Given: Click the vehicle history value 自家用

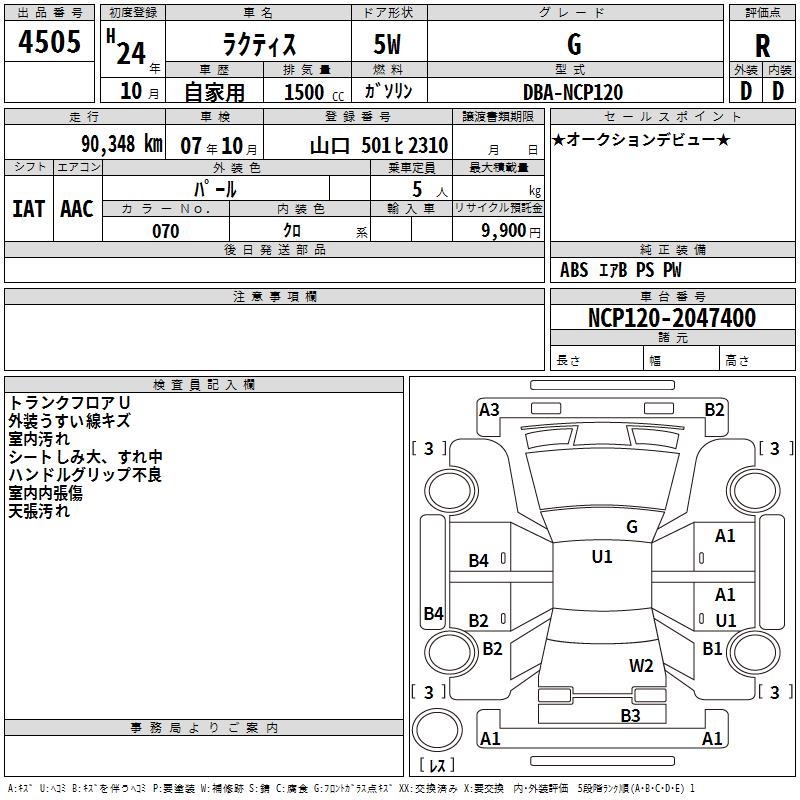Looking at the screenshot, I should 214,92.
